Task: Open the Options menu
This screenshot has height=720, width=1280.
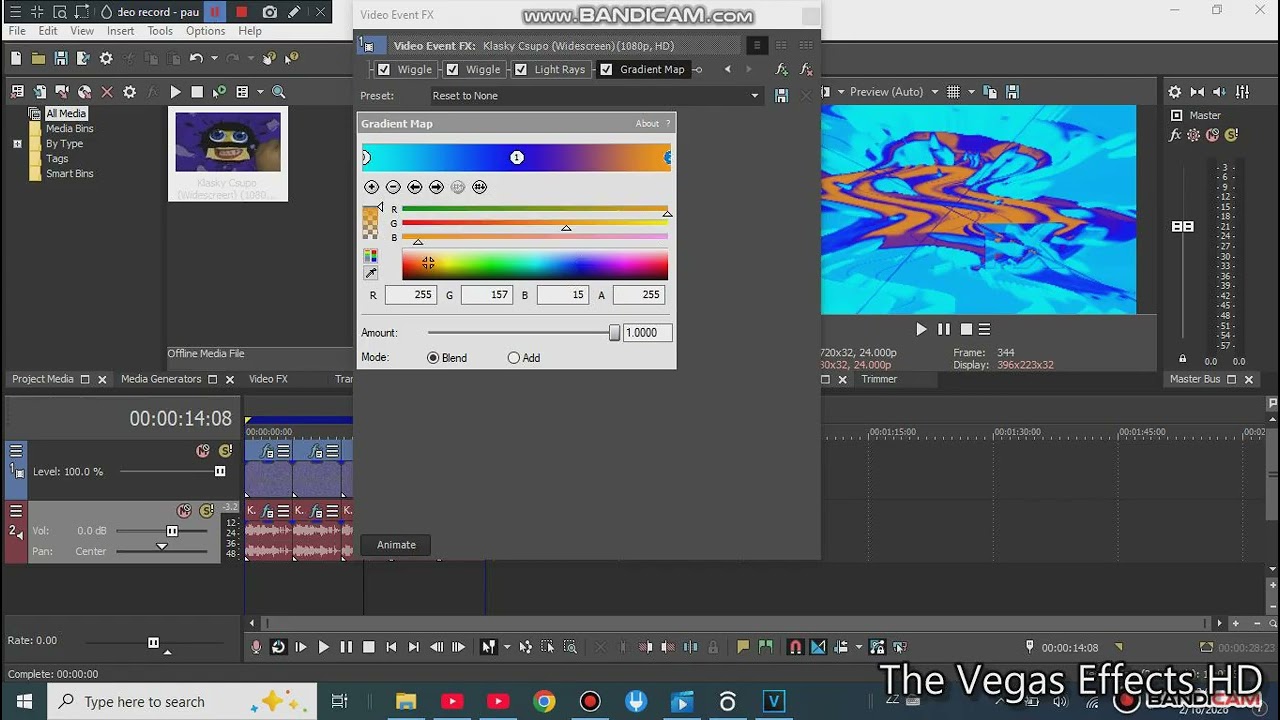Action: [x=205, y=31]
